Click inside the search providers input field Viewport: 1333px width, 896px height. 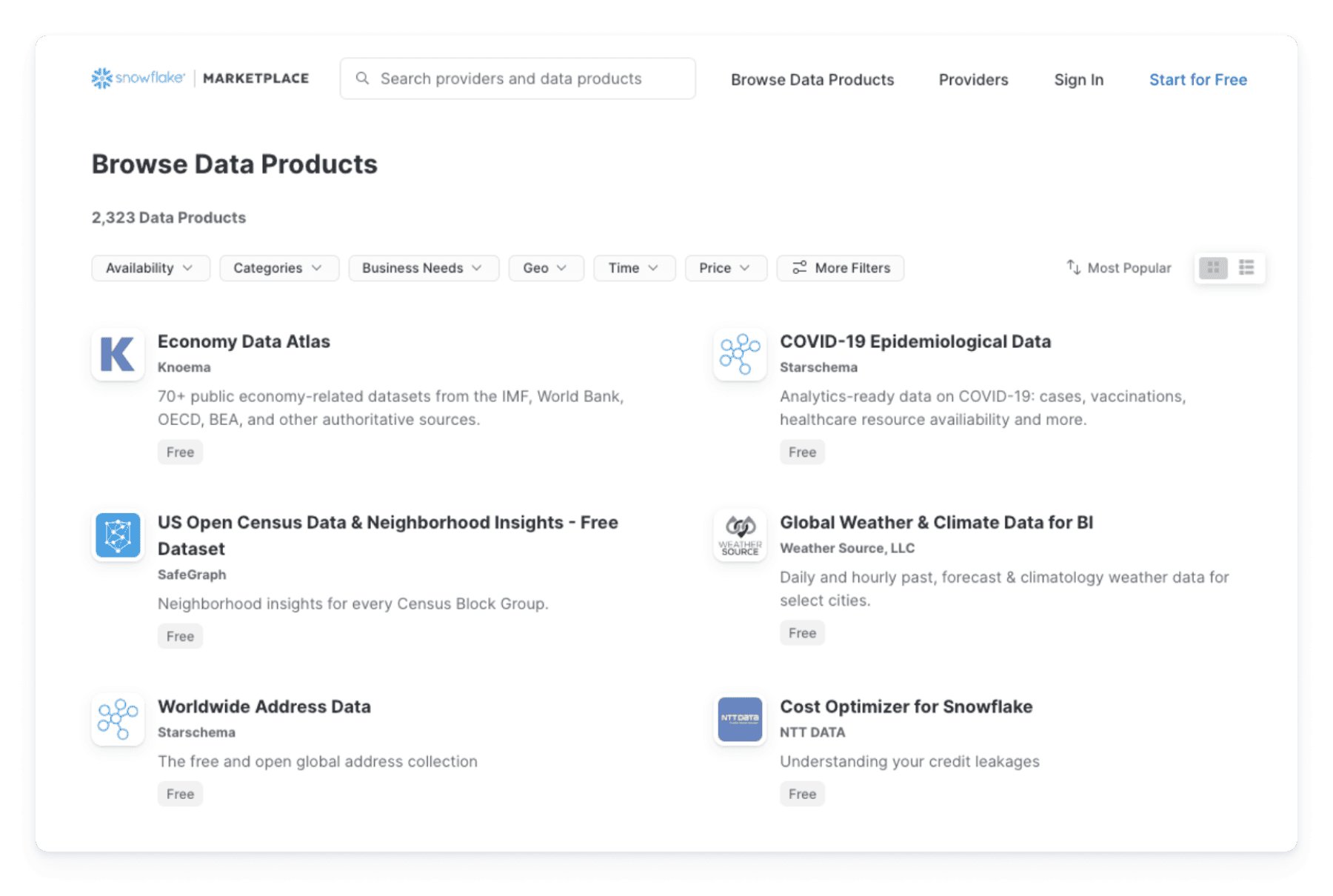[x=518, y=78]
